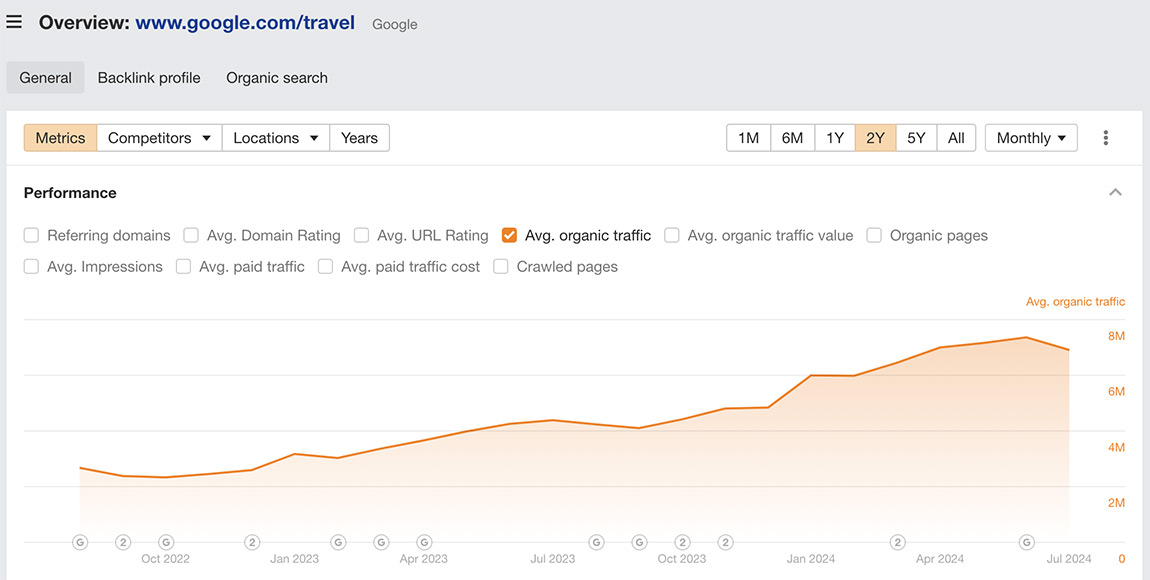Image resolution: width=1150 pixels, height=580 pixels.
Task: Click the 'Jan 2024' x-axis label
Action: coord(810,559)
